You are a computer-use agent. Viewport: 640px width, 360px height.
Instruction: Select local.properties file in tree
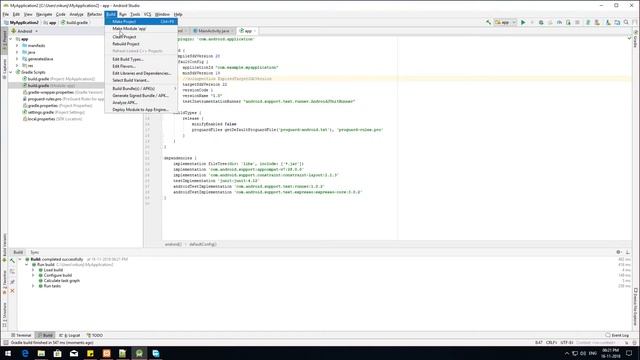click(52, 119)
